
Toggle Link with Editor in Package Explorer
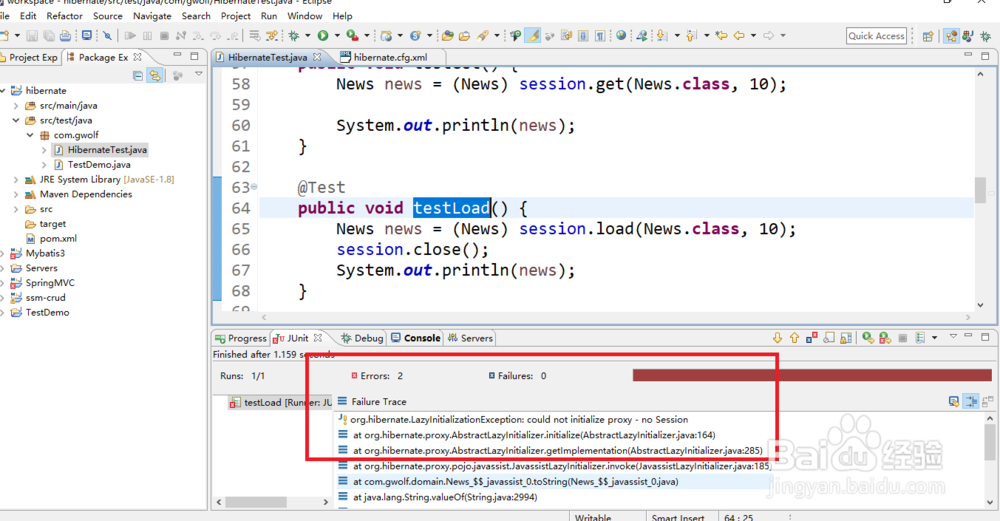click(x=155, y=76)
